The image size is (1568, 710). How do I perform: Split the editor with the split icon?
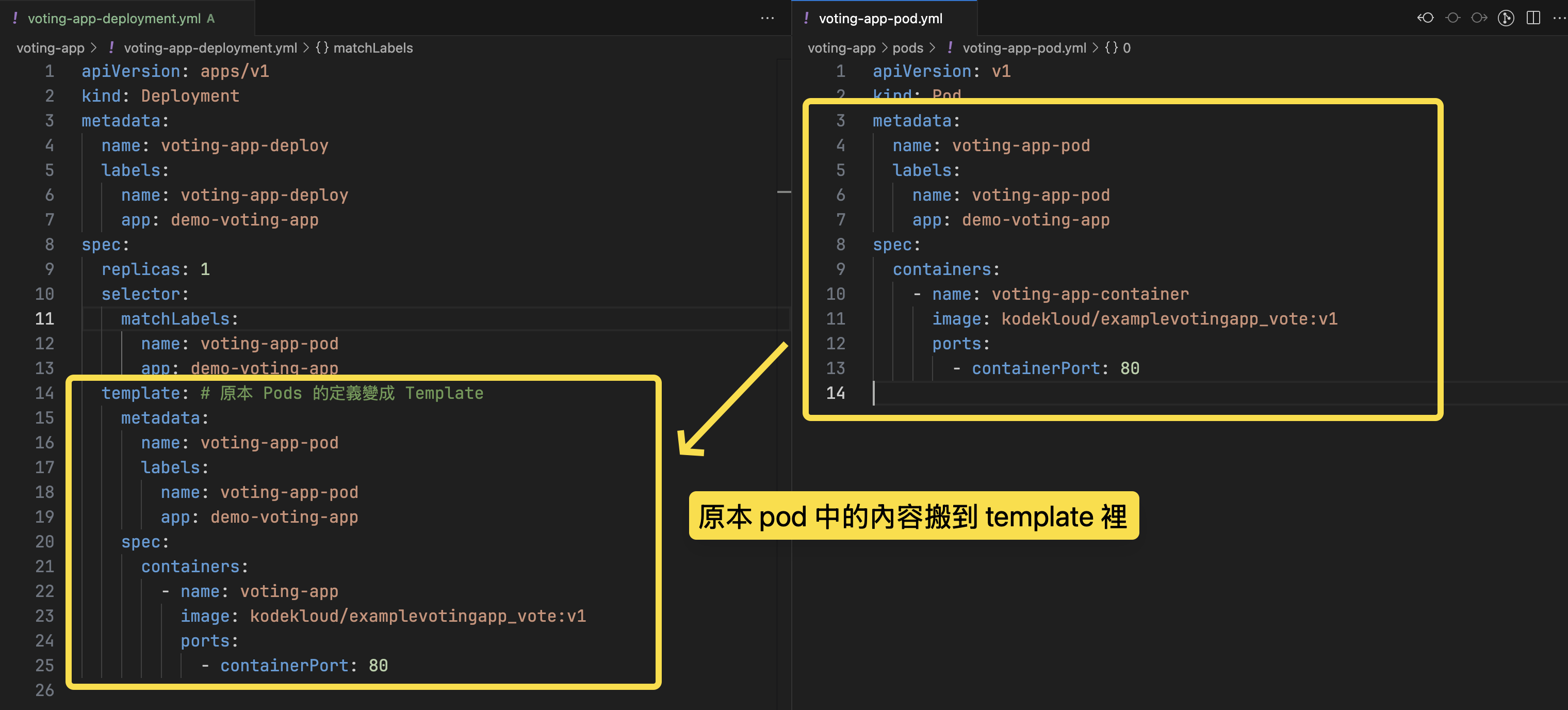point(1533,18)
